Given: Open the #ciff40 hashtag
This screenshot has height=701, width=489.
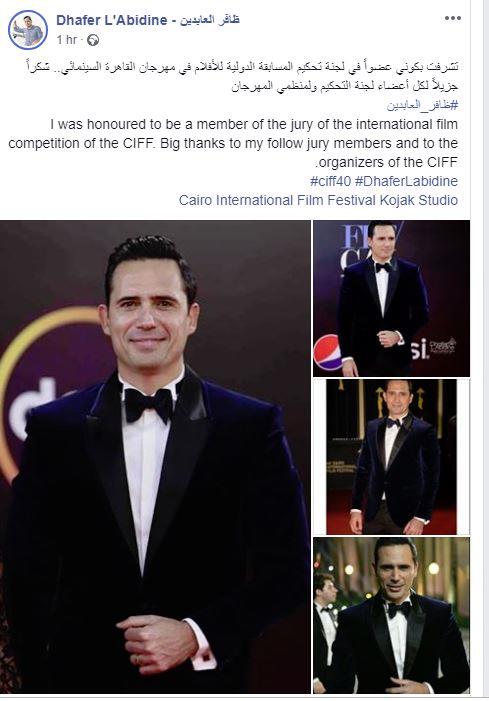Looking at the screenshot, I should [x=330, y=181].
